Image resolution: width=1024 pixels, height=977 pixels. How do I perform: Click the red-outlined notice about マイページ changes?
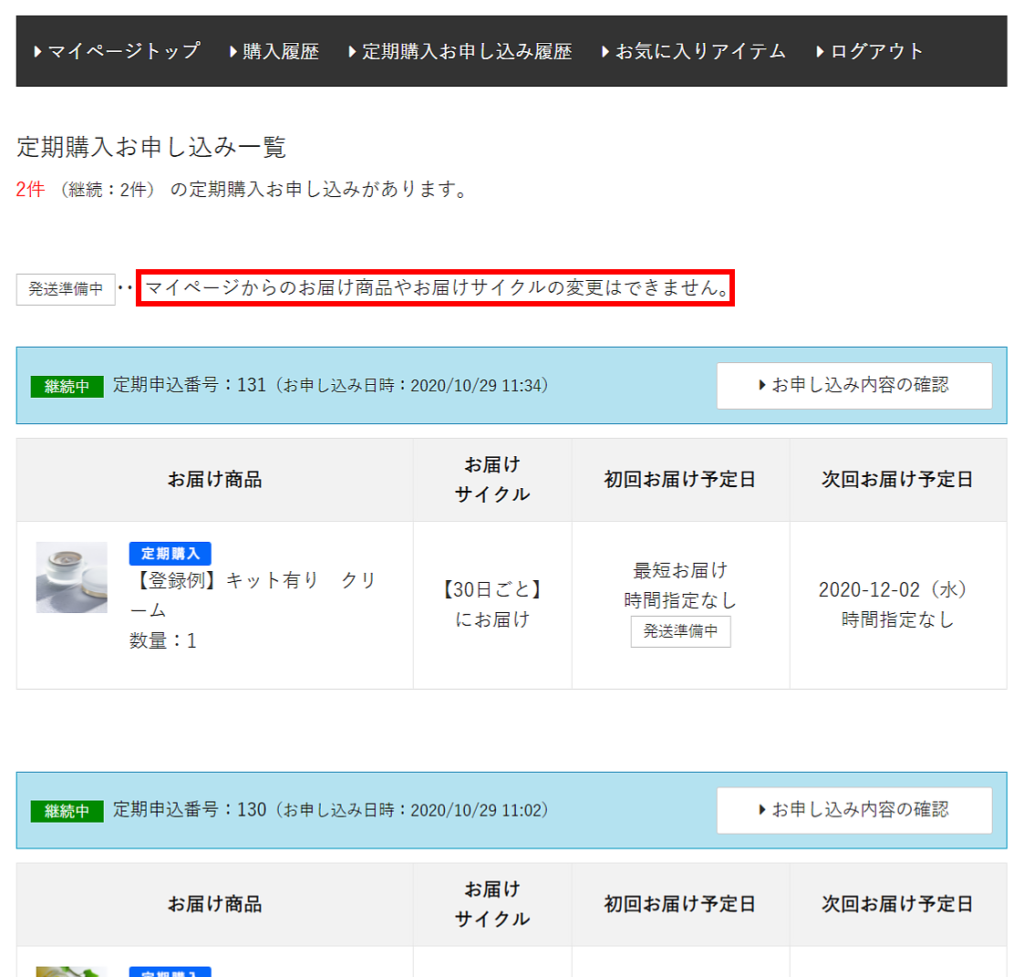click(x=435, y=288)
